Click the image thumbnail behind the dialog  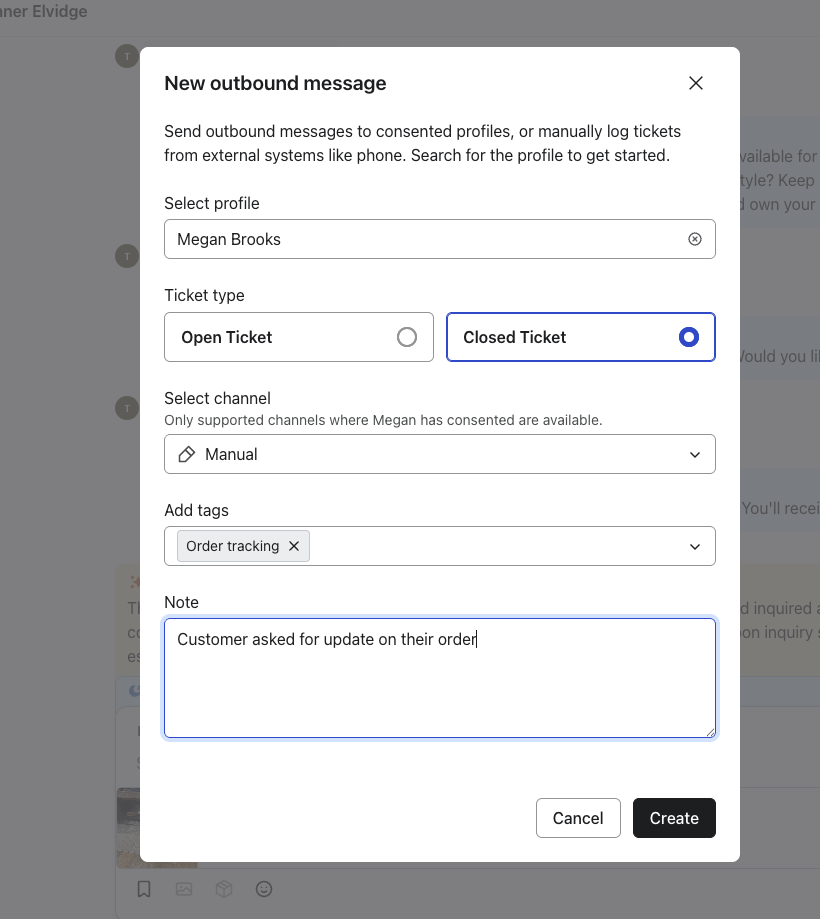(128, 826)
